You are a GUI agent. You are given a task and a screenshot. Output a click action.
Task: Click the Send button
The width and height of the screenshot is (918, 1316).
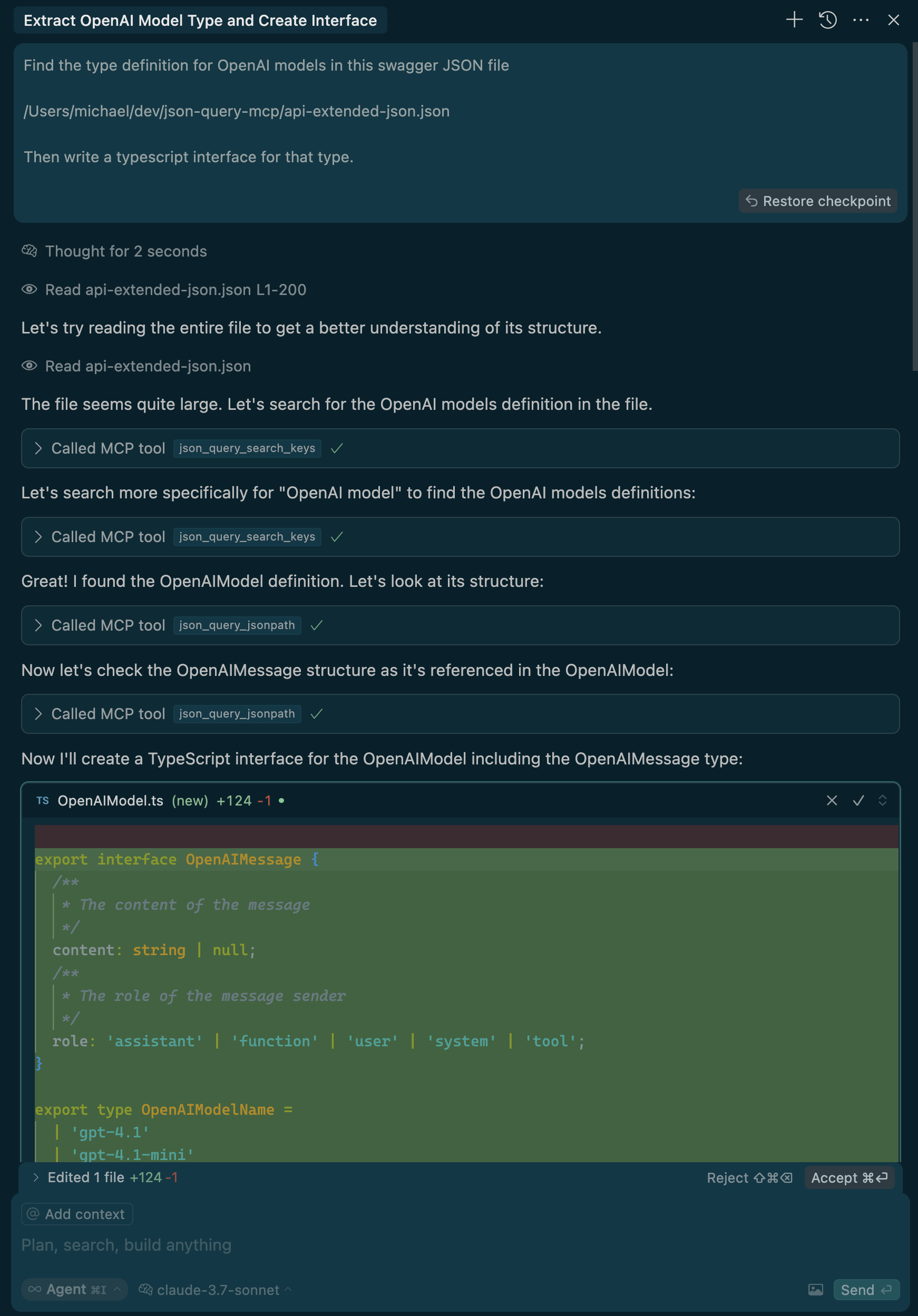click(x=866, y=1290)
